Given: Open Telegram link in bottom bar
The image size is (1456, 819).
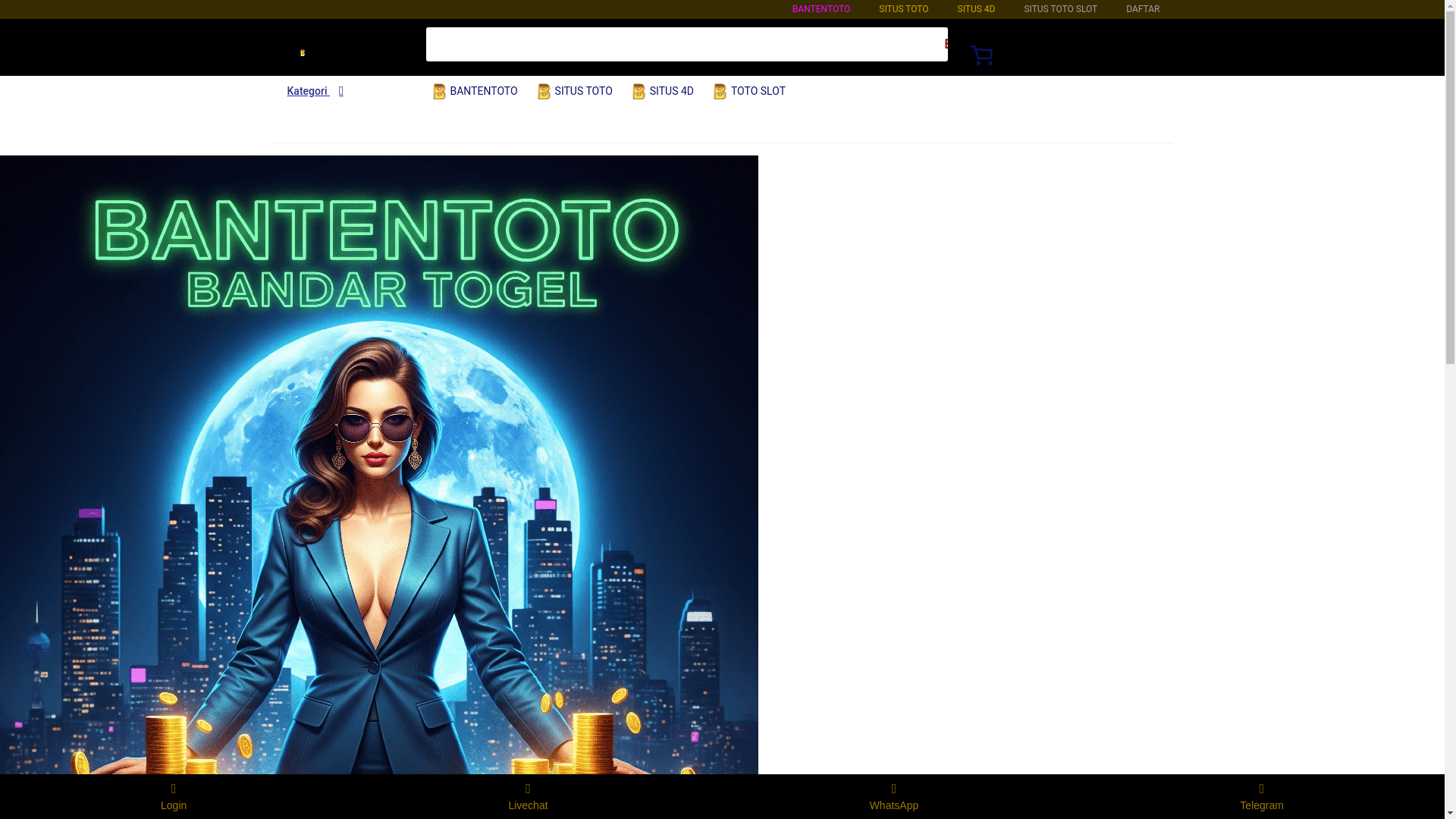Looking at the screenshot, I should [1262, 797].
